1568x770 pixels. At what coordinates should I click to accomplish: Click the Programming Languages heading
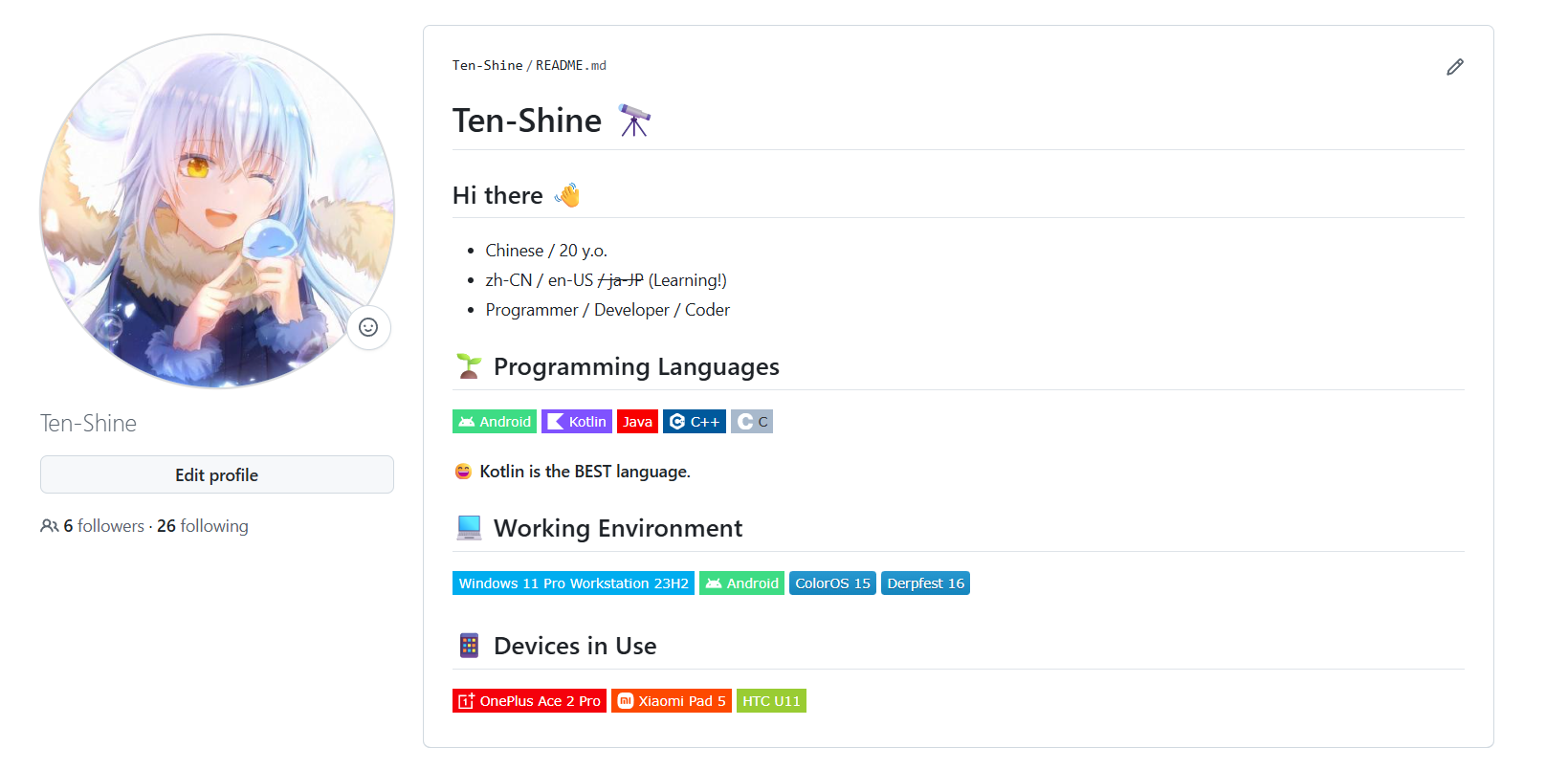click(x=636, y=366)
